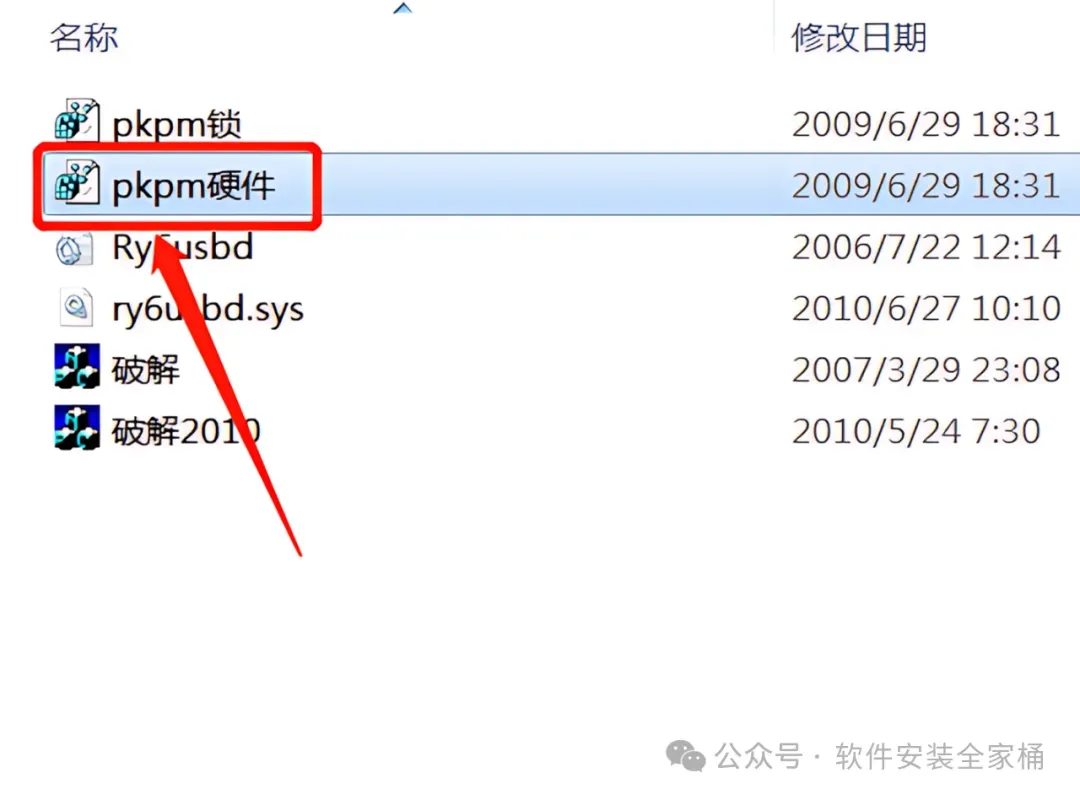
Task: Click the 破解2010 application icon
Action: point(77,427)
